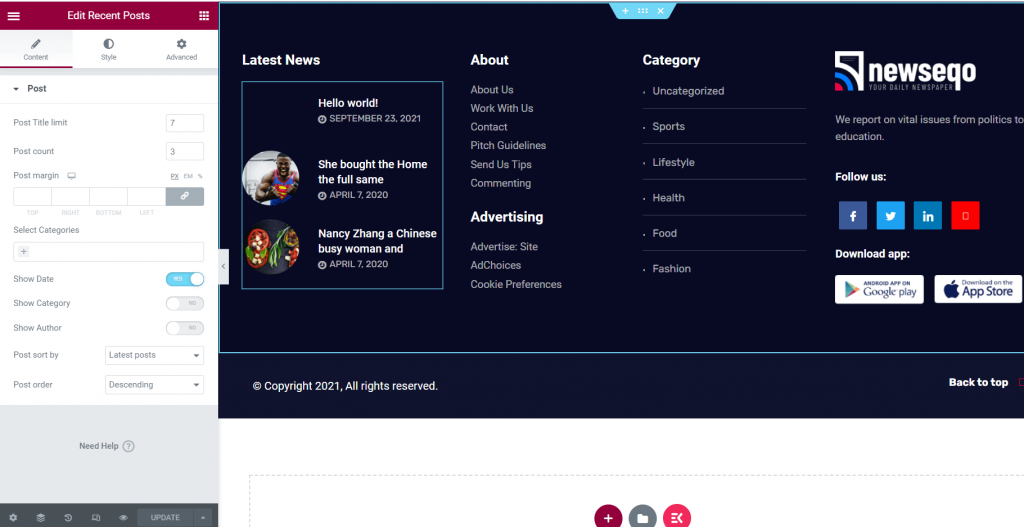Toggle the margin link values button
Image resolution: width=1024 pixels, height=527 pixels.
(185, 197)
